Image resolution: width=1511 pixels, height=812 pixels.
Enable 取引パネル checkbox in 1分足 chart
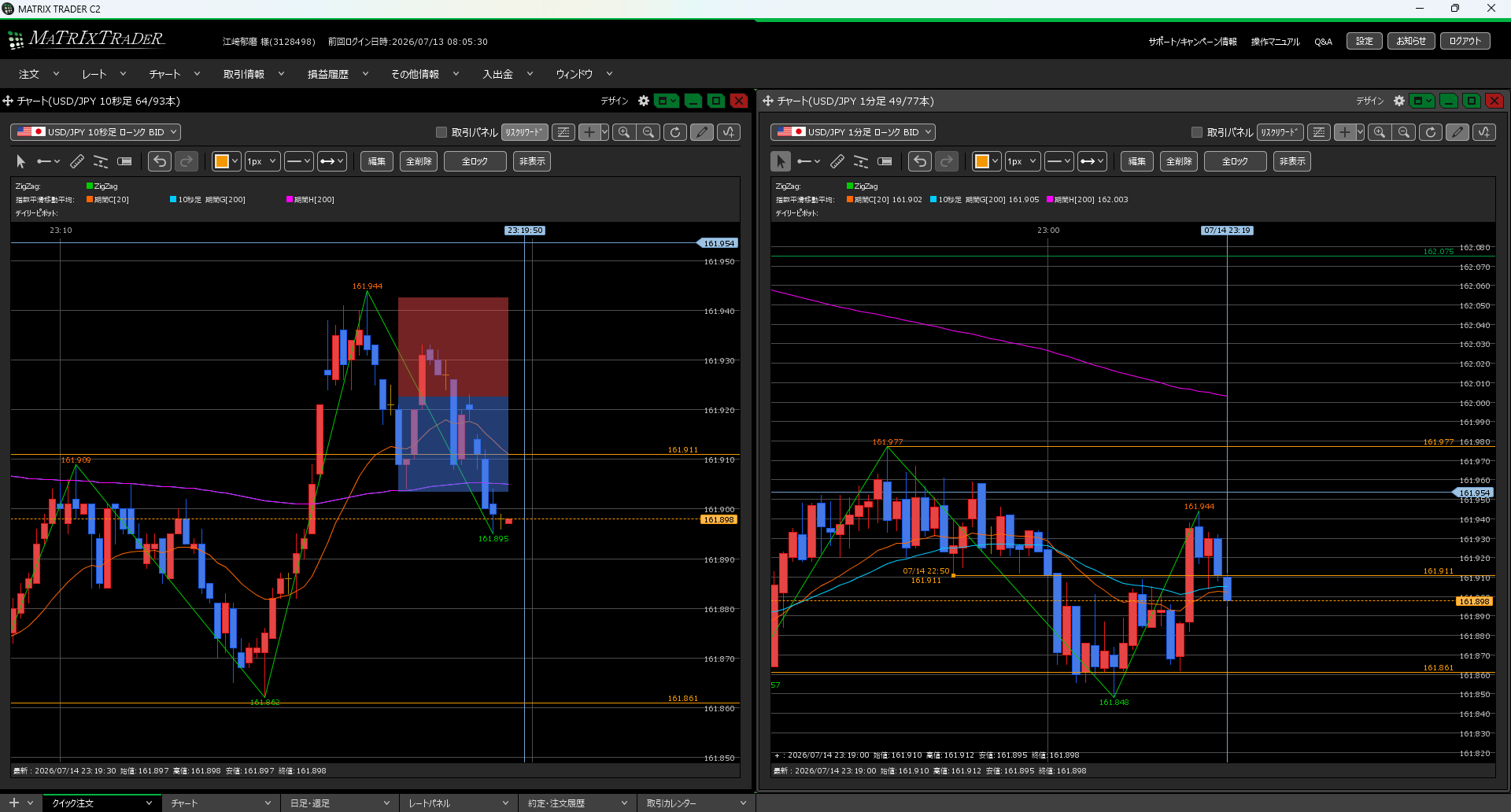(x=1197, y=132)
